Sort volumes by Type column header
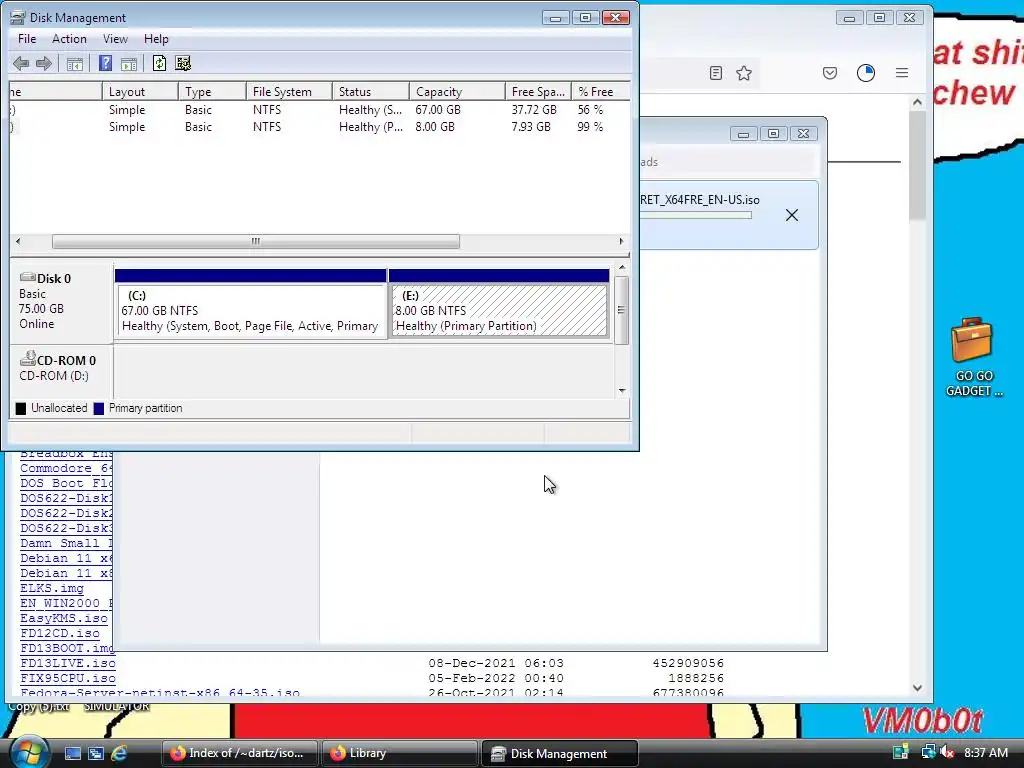This screenshot has width=1024, height=768. tap(212, 91)
